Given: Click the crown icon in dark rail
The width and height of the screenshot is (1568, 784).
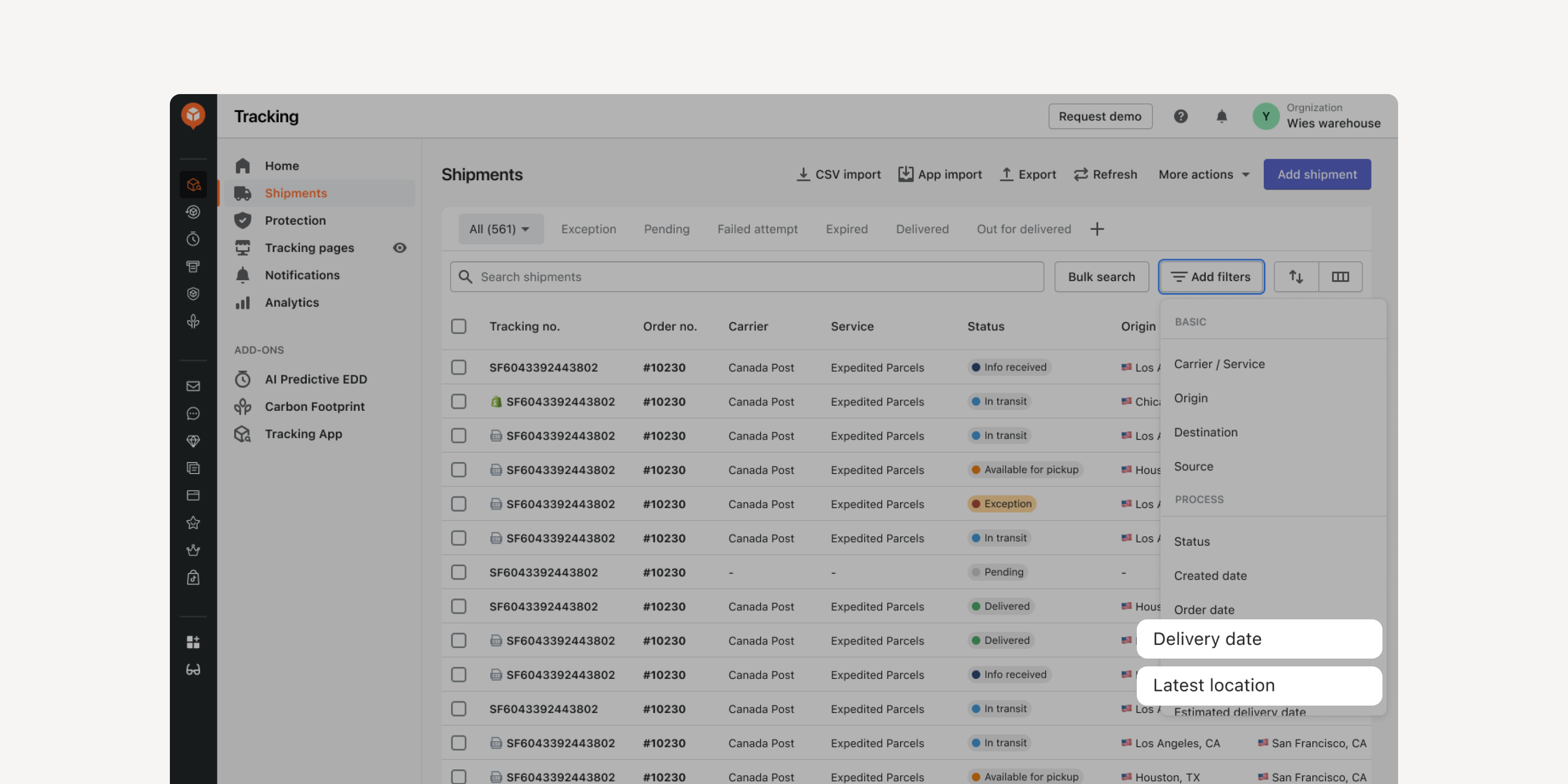Looking at the screenshot, I should coord(193,550).
